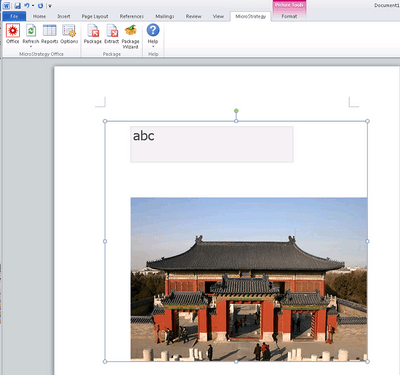This screenshot has height=375, width=400.
Task: Open the Review tab
Action: tap(194, 16)
